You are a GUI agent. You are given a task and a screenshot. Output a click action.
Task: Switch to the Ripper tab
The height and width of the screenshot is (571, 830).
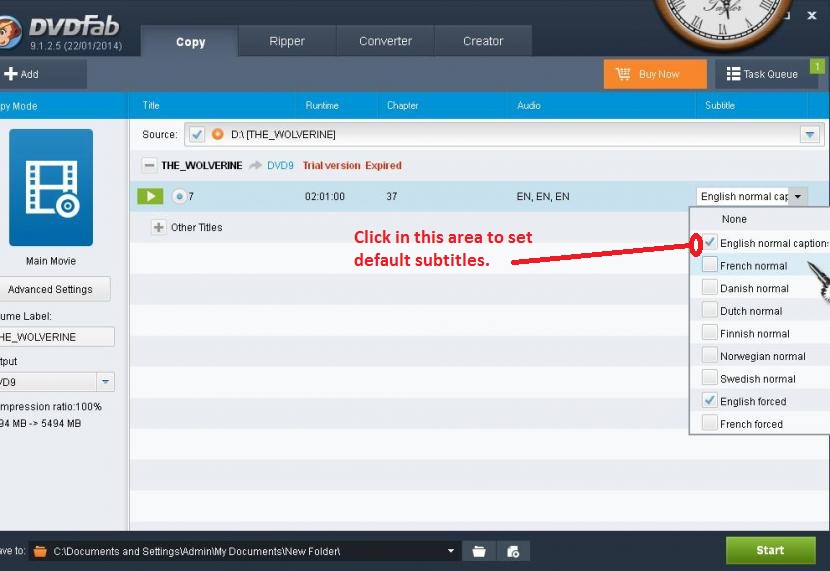(x=287, y=41)
